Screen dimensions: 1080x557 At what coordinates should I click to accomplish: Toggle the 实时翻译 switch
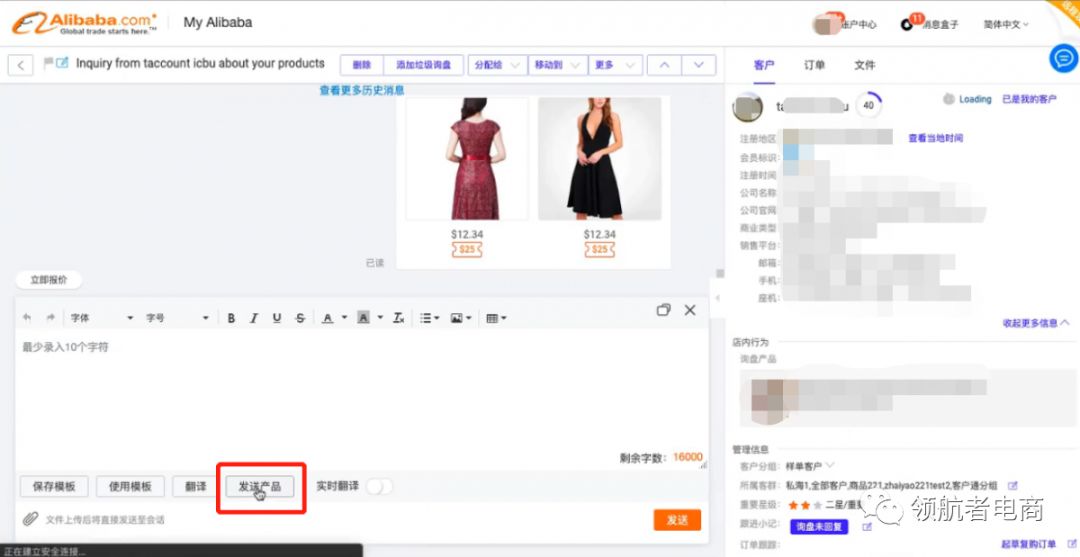point(379,487)
